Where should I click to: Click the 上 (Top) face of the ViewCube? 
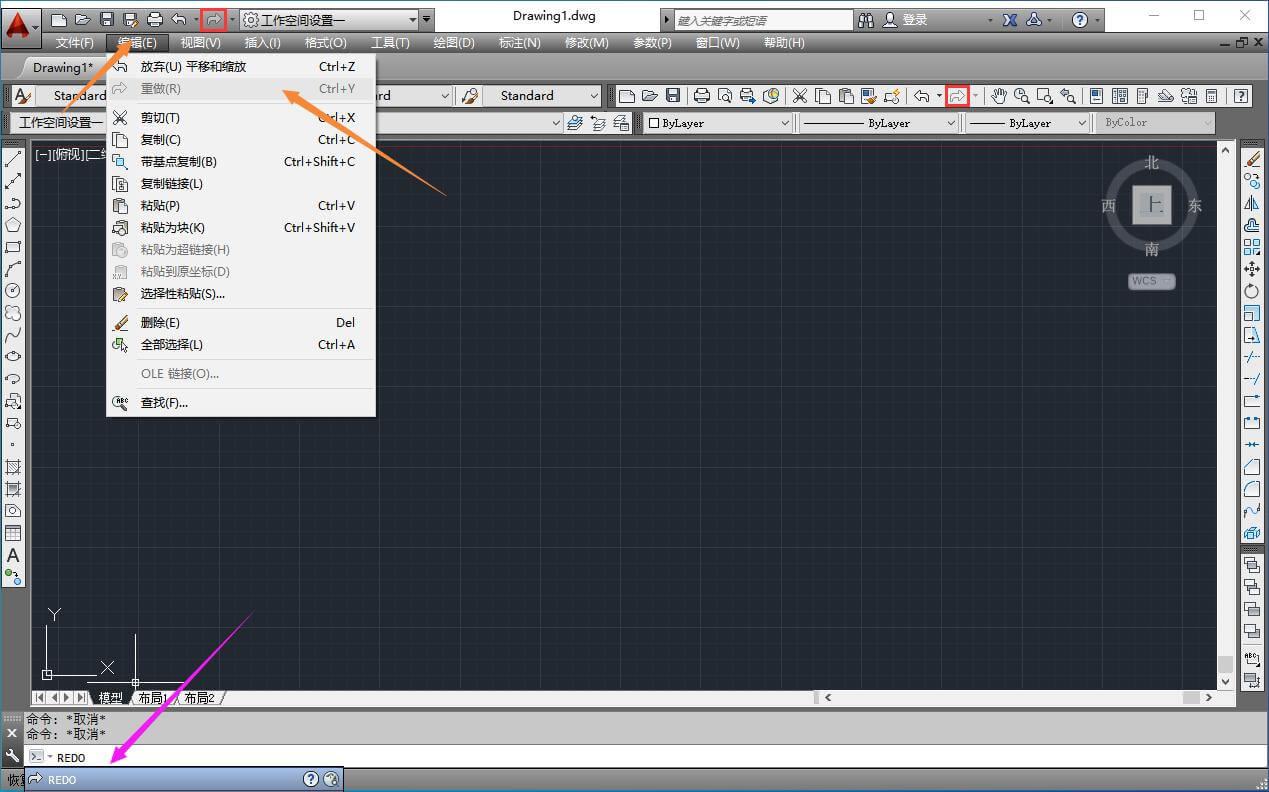(1152, 205)
